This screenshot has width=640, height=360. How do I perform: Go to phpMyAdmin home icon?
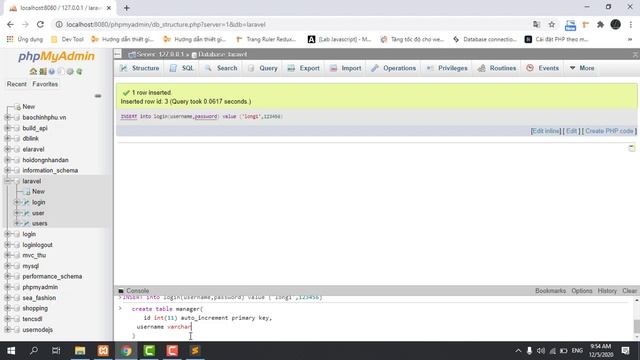coord(33,71)
